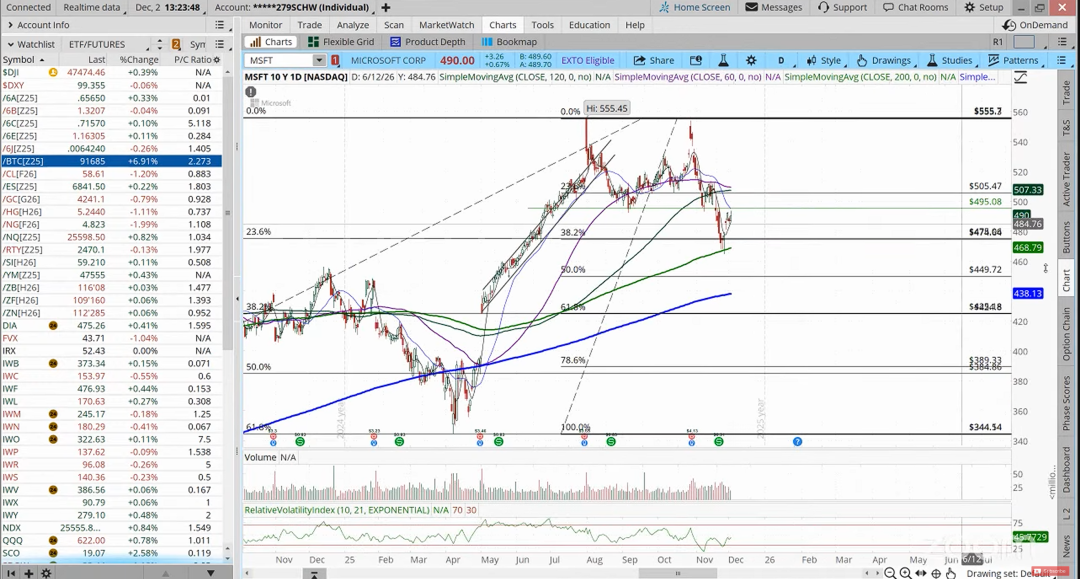
Task: Open the quick quote card icon
Action: click(x=696, y=60)
